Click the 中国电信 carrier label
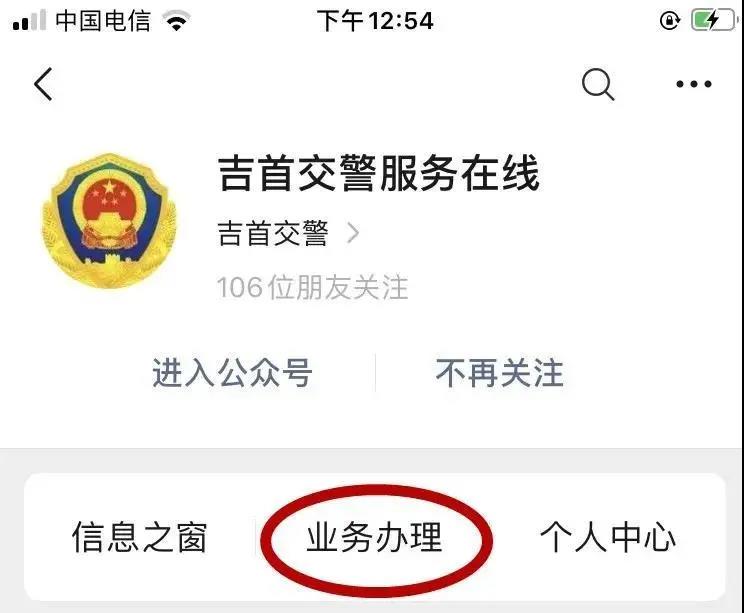Viewport: 744px width, 613px height. click(x=103, y=21)
